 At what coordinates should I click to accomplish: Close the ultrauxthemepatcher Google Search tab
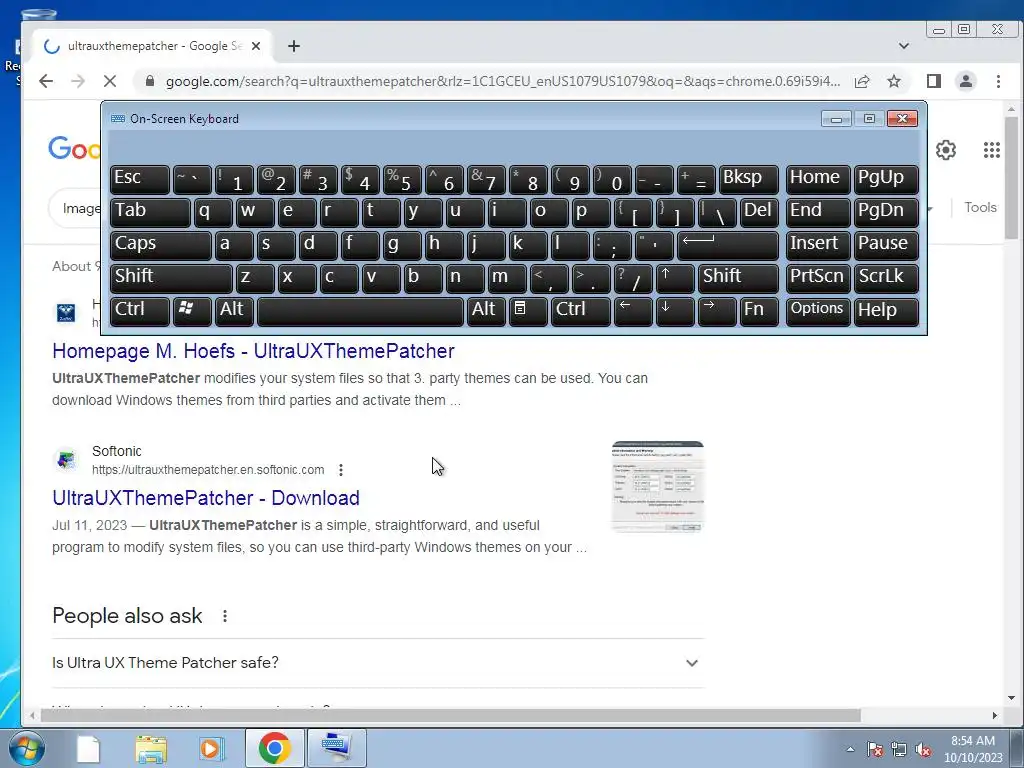(256, 46)
